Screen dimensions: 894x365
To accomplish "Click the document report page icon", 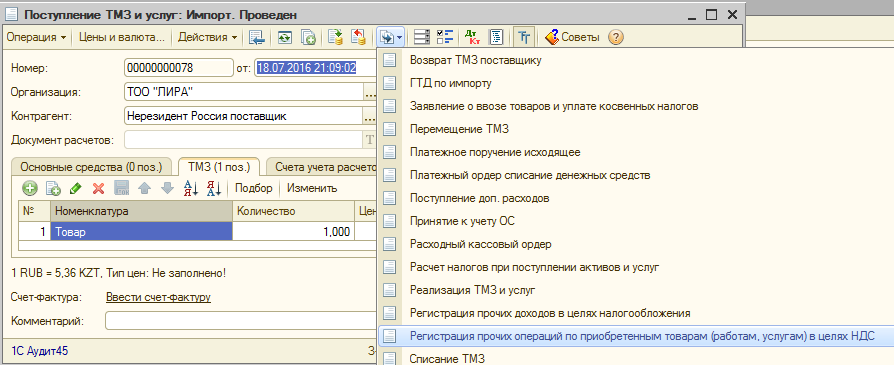I will click(497, 38).
